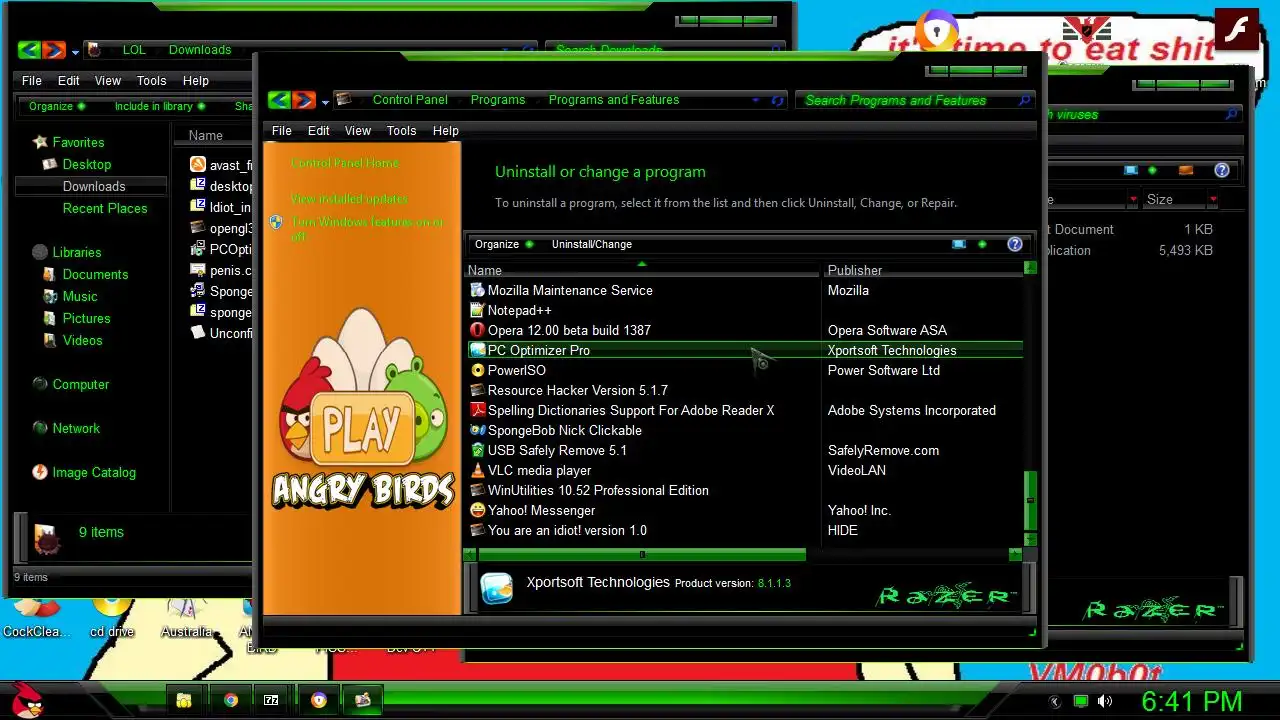Viewport: 1280px width, 720px height.
Task: Click the Programs breadcrumb in the address bar
Action: tap(498, 100)
